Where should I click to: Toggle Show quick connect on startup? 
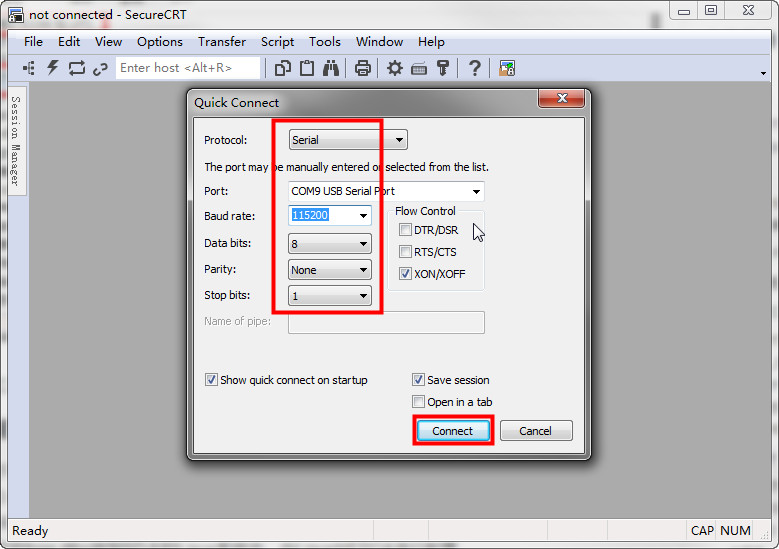(211, 380)
